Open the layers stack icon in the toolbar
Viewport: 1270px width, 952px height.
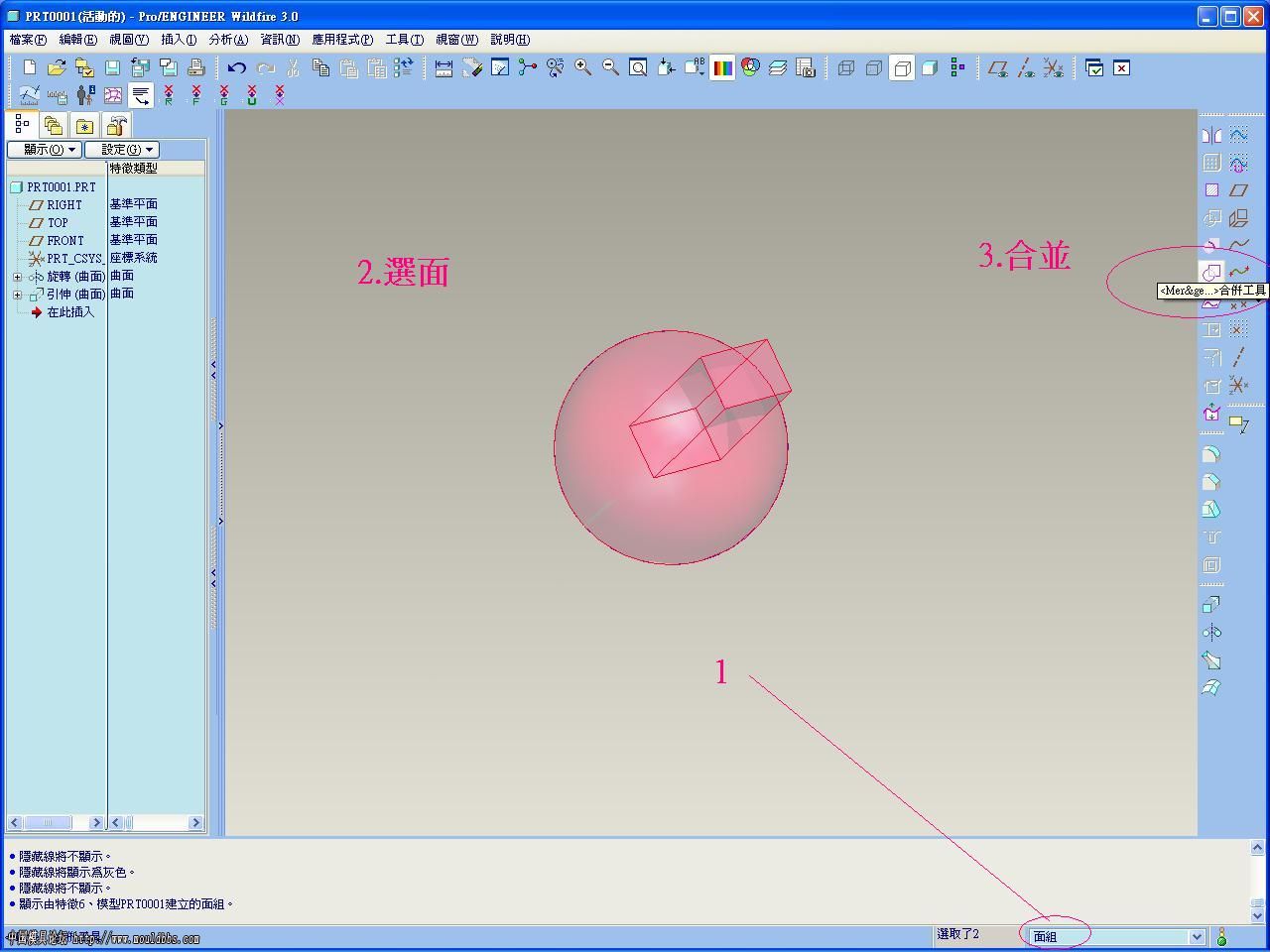pyautogui.click(x=778, y=67)
